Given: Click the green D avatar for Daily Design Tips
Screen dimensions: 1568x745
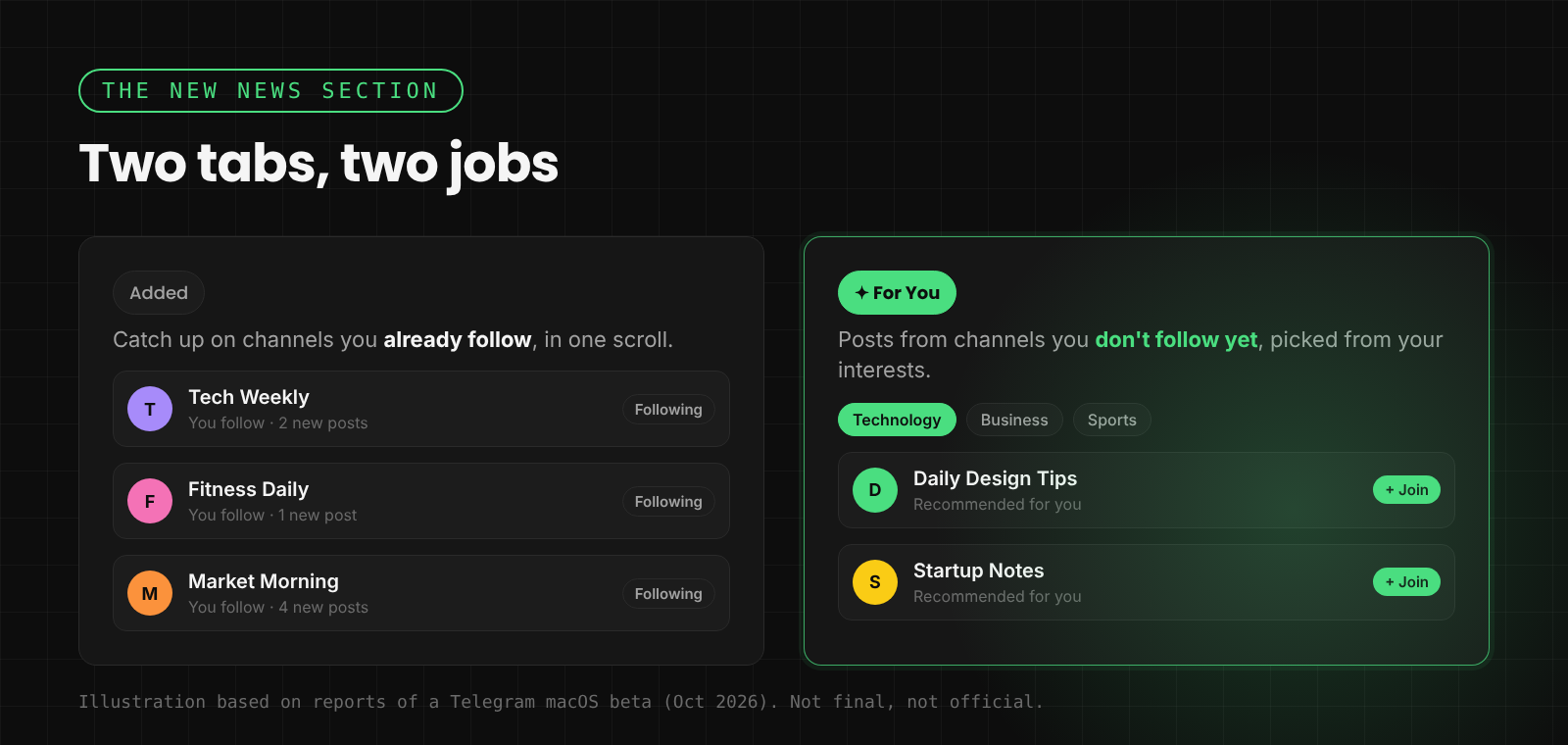Looking at the screenshot, I should tap(875, 490).
